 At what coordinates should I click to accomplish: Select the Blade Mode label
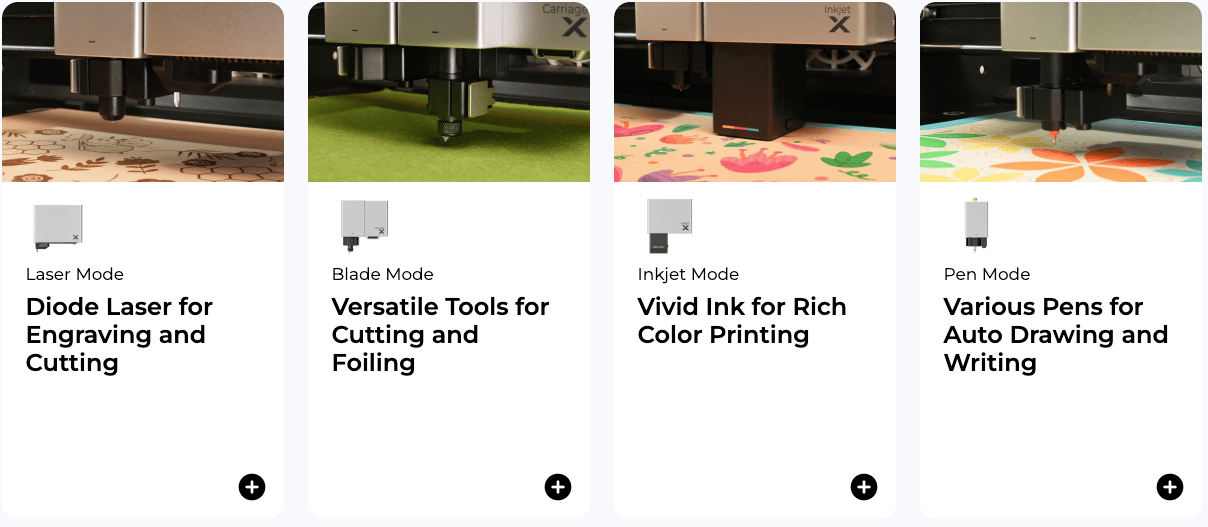383,274
